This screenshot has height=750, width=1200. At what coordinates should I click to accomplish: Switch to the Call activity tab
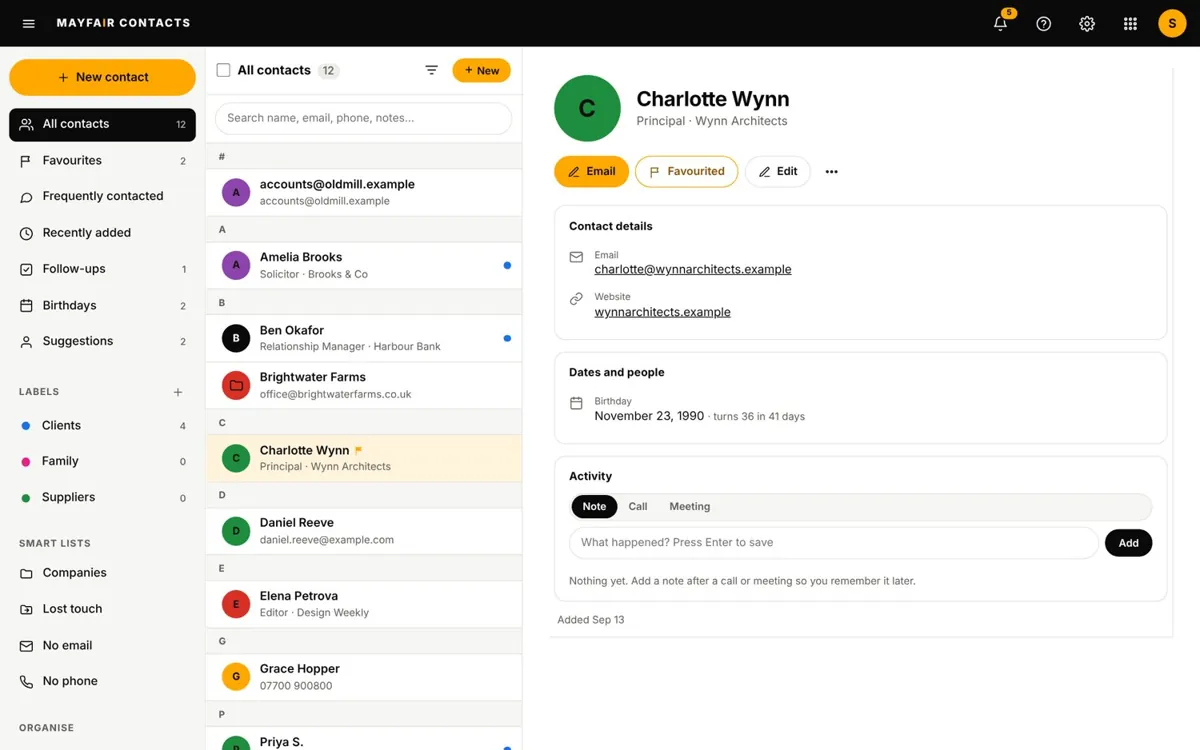[638, 507]
